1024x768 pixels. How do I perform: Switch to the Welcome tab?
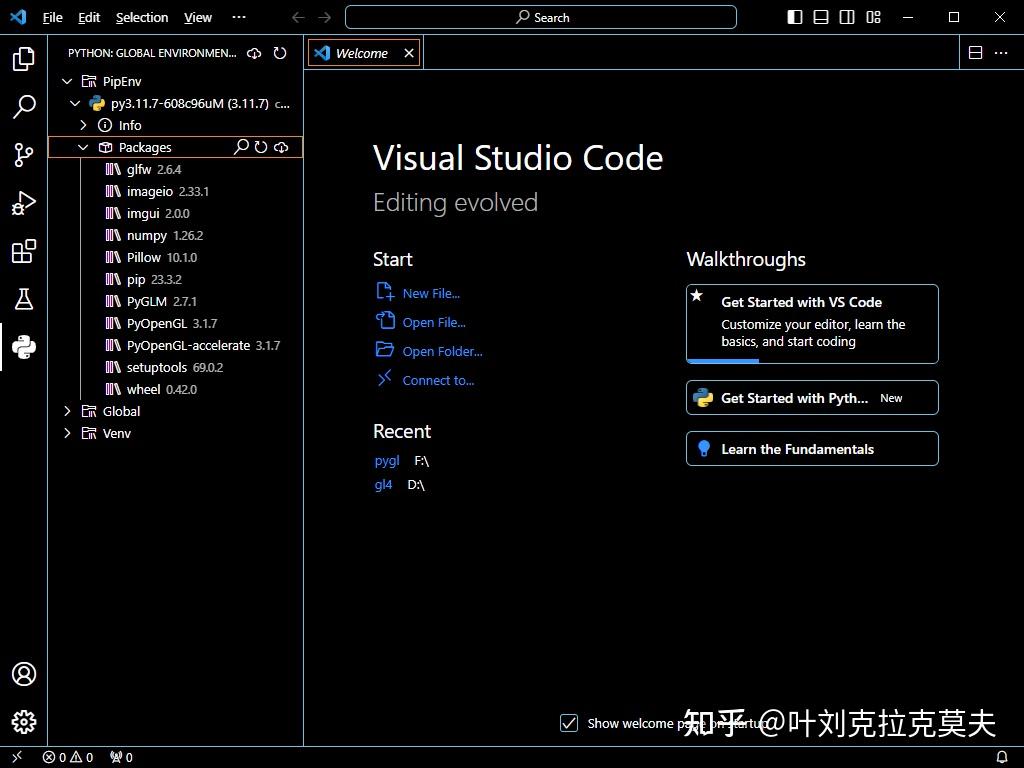pyautogui.click(x=361, y=53)
